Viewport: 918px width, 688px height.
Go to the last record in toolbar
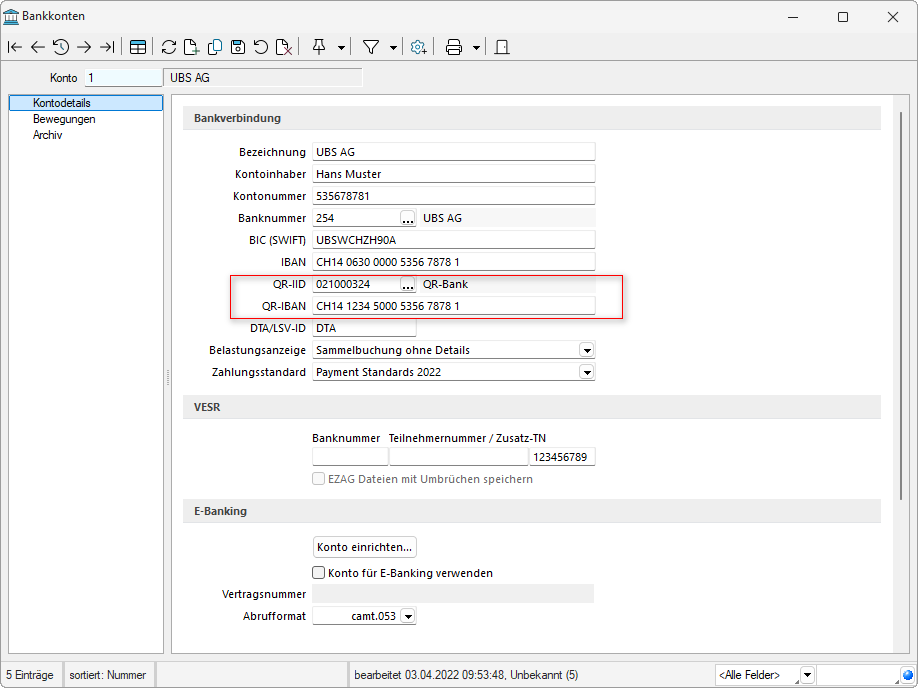pos(107,47)
